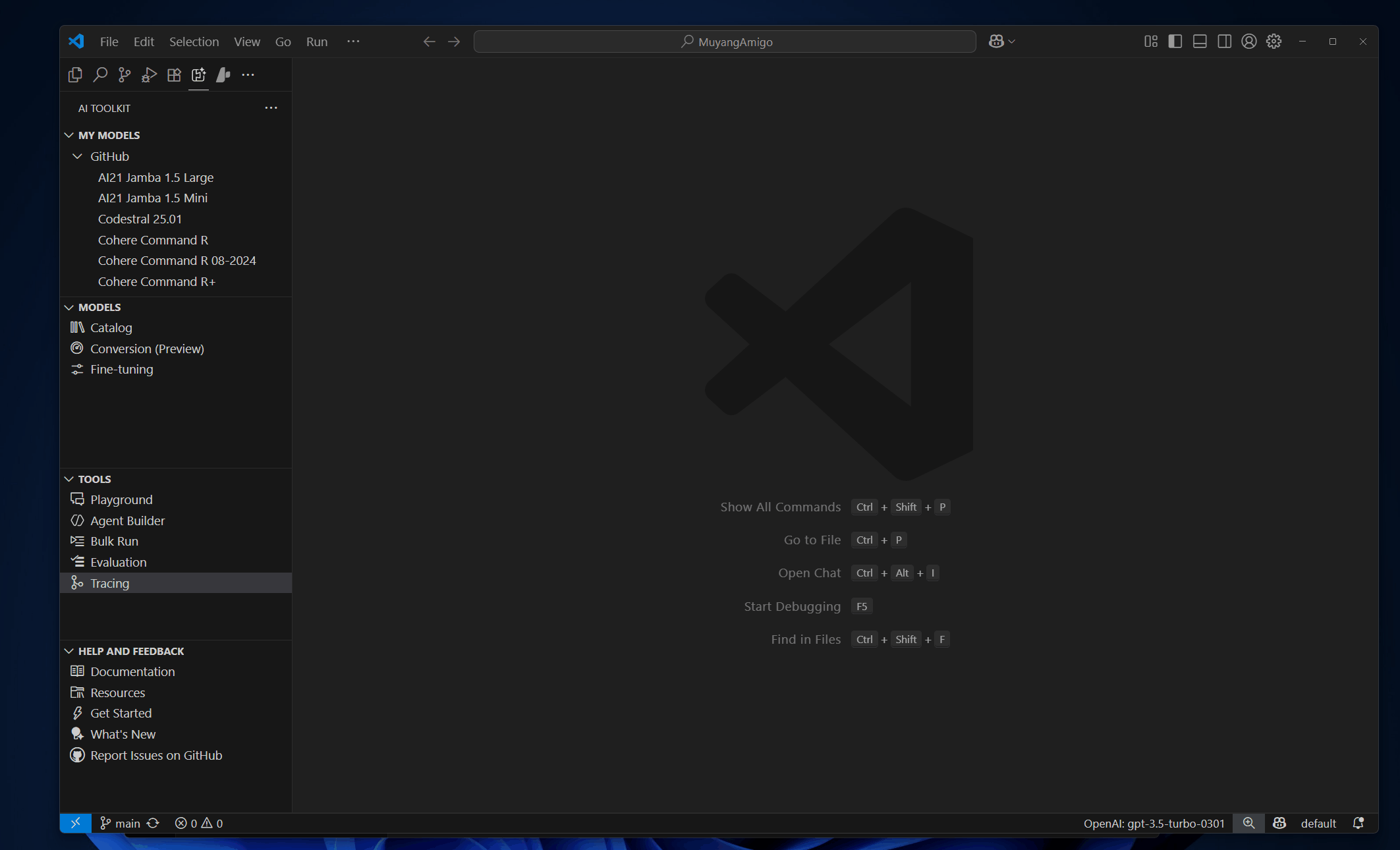Open the Source Control view icon
Viewport: 1400px width, 850px height.
[x=125, y=75]
